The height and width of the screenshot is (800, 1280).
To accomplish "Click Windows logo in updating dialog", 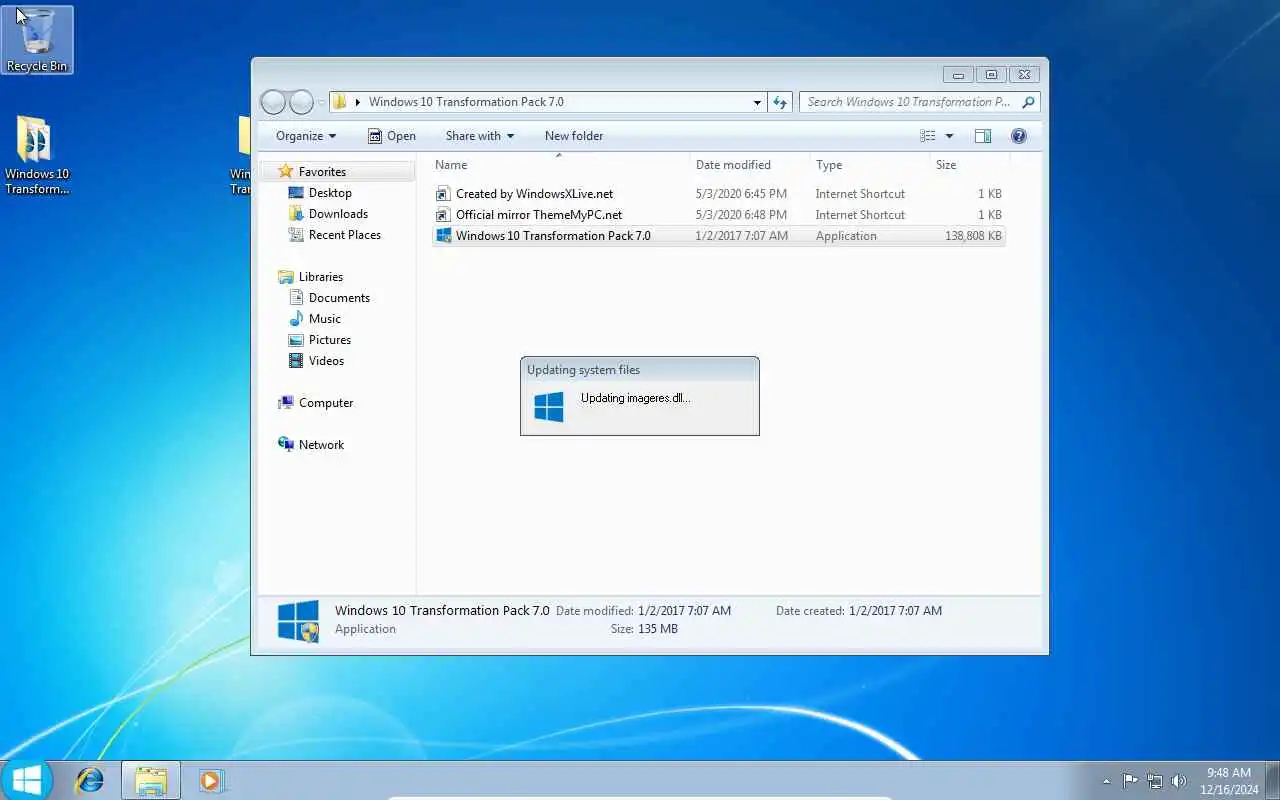I will pyautogui.click(x=549, y=407).
